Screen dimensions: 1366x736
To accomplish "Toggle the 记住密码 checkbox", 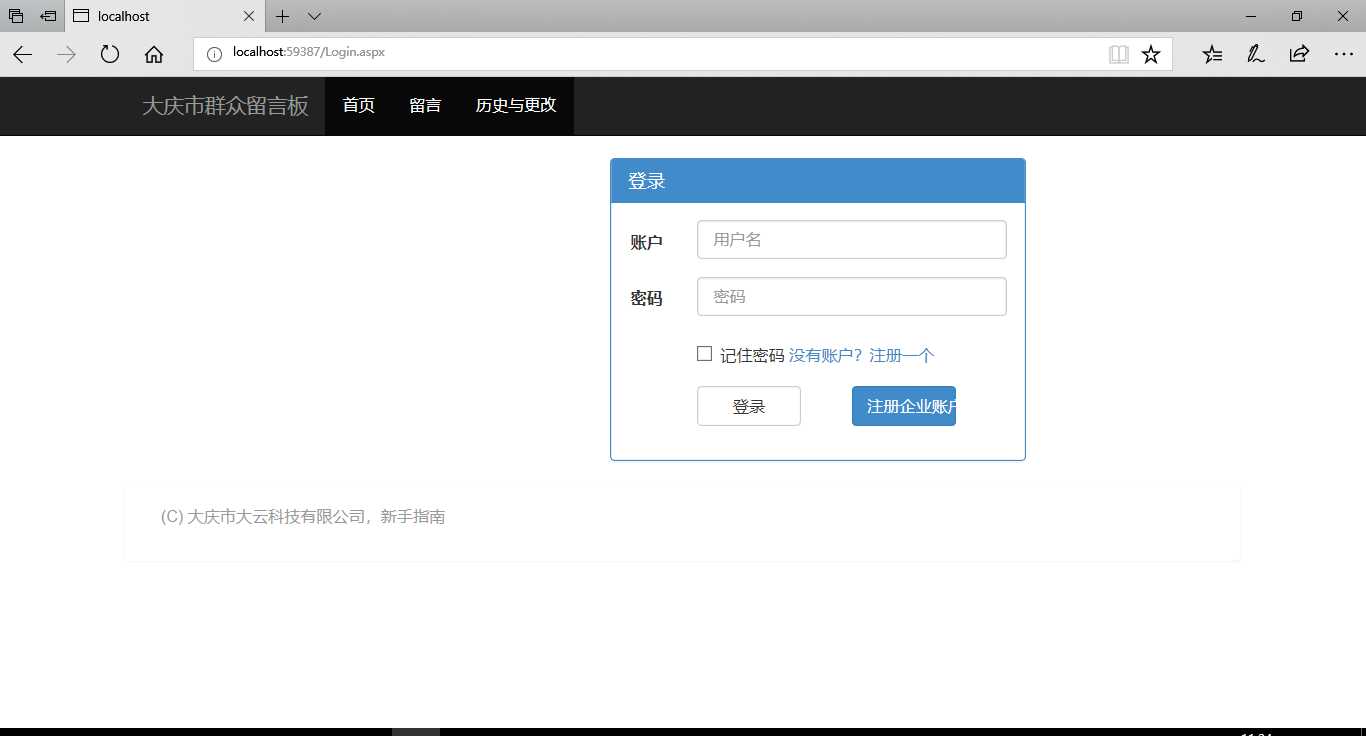I will pos(704,354).
